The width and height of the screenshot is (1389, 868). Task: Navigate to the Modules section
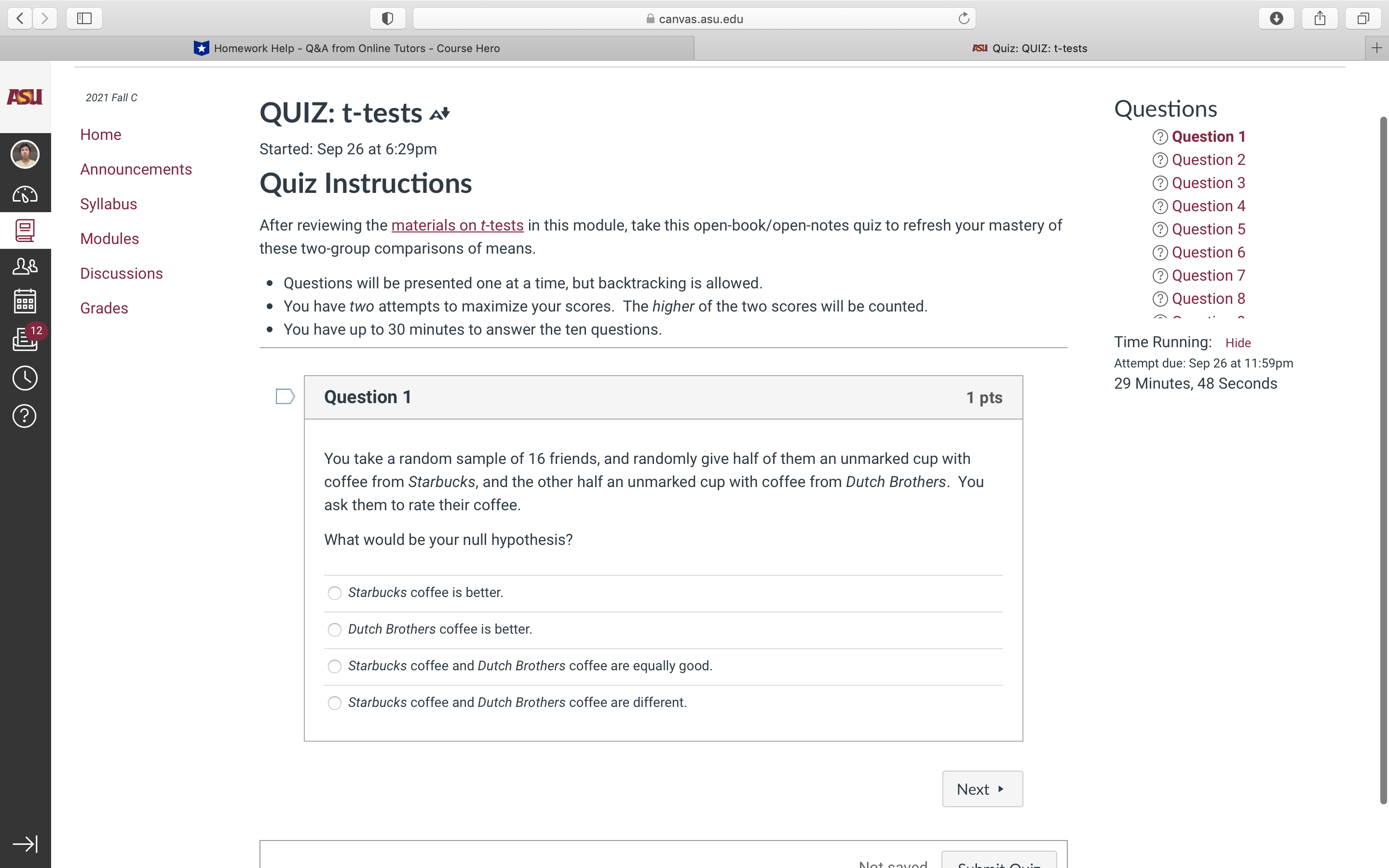109,238
